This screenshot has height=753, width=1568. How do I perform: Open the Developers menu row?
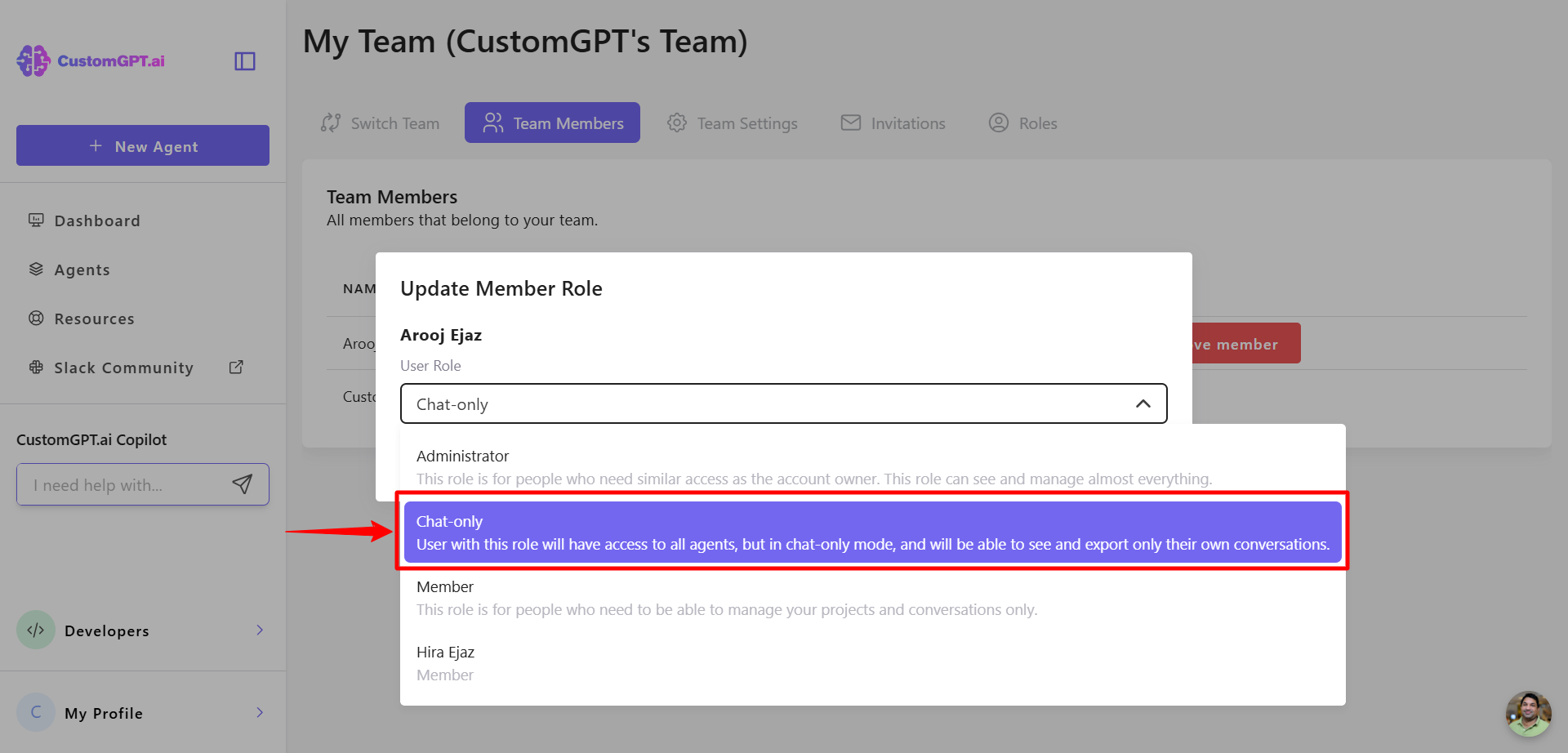143,630
